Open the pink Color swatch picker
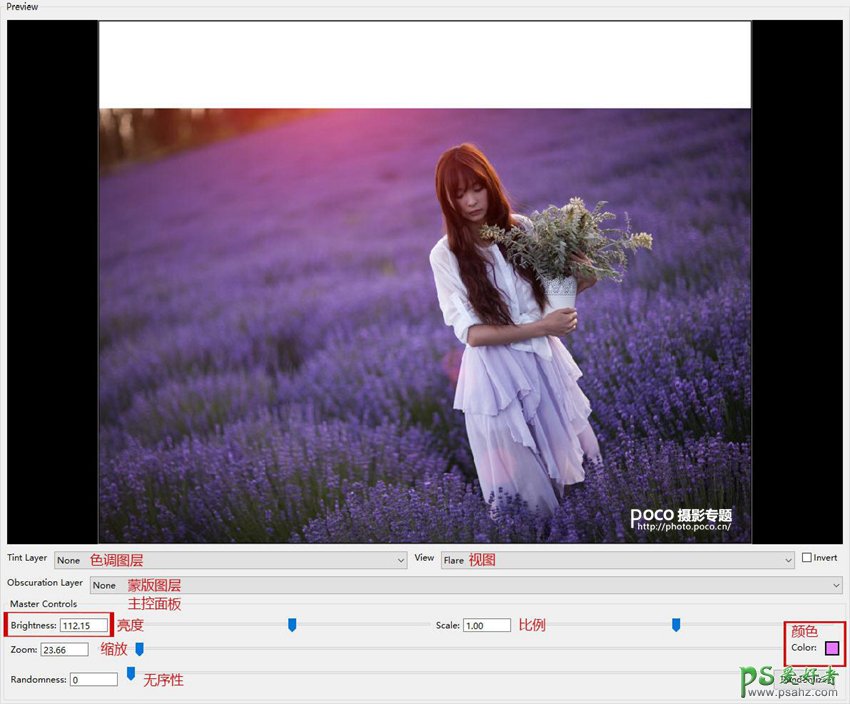 pyautogui.click(x=831, y=648)
